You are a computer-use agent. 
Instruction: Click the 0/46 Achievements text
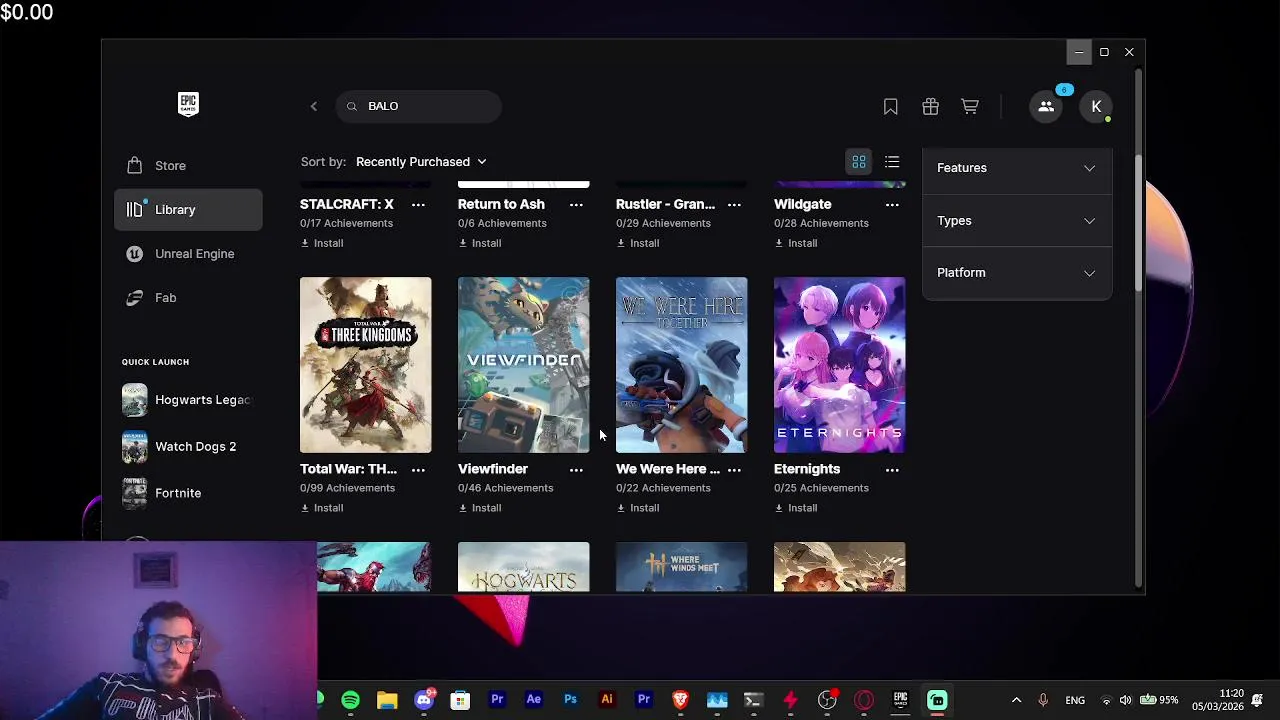click(505, 488)
